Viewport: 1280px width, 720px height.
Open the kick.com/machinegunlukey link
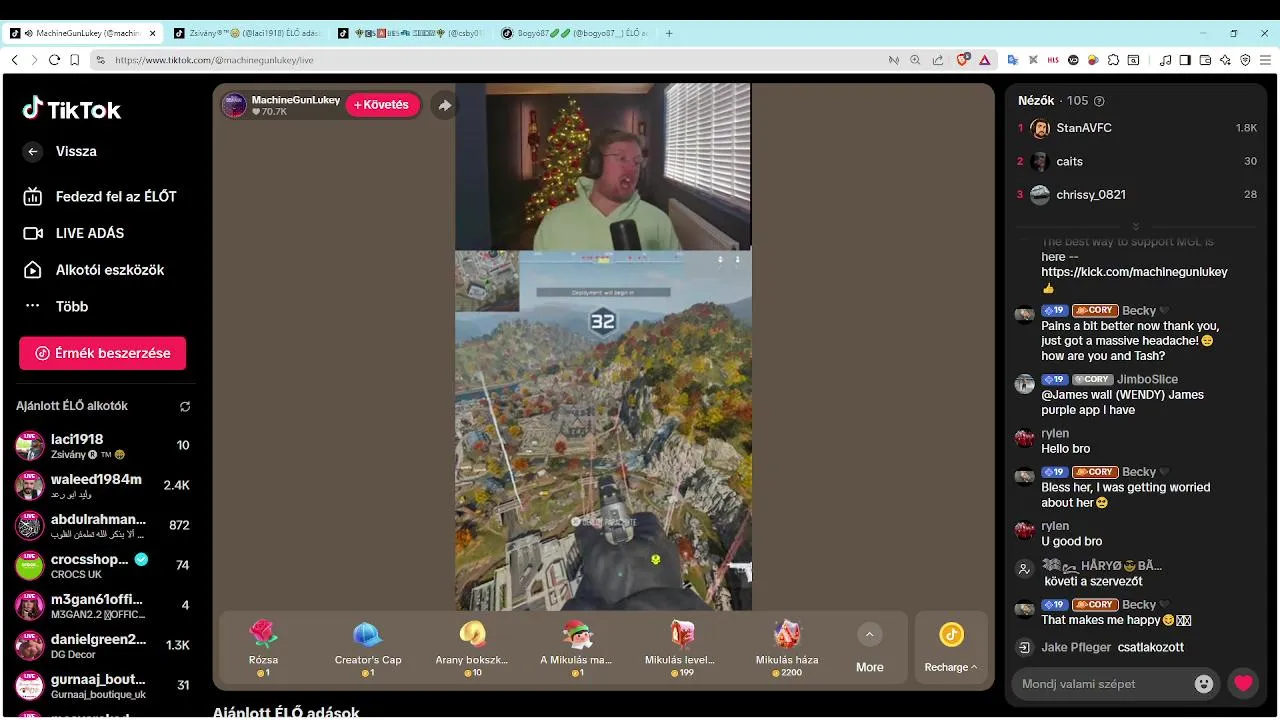tap(1134, 272)
